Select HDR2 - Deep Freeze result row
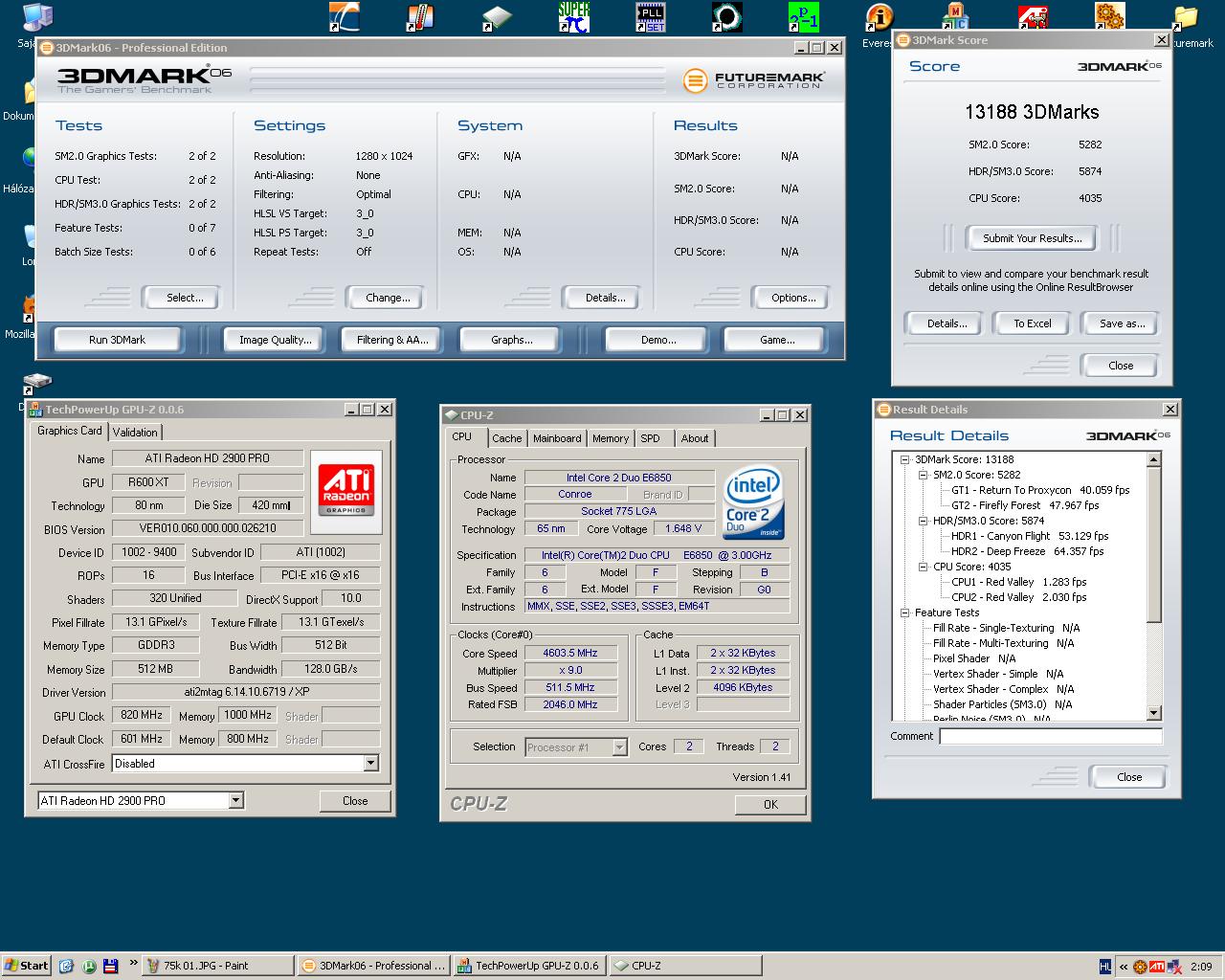Viewport: 1225px width, 980px height. point(1028,551)
